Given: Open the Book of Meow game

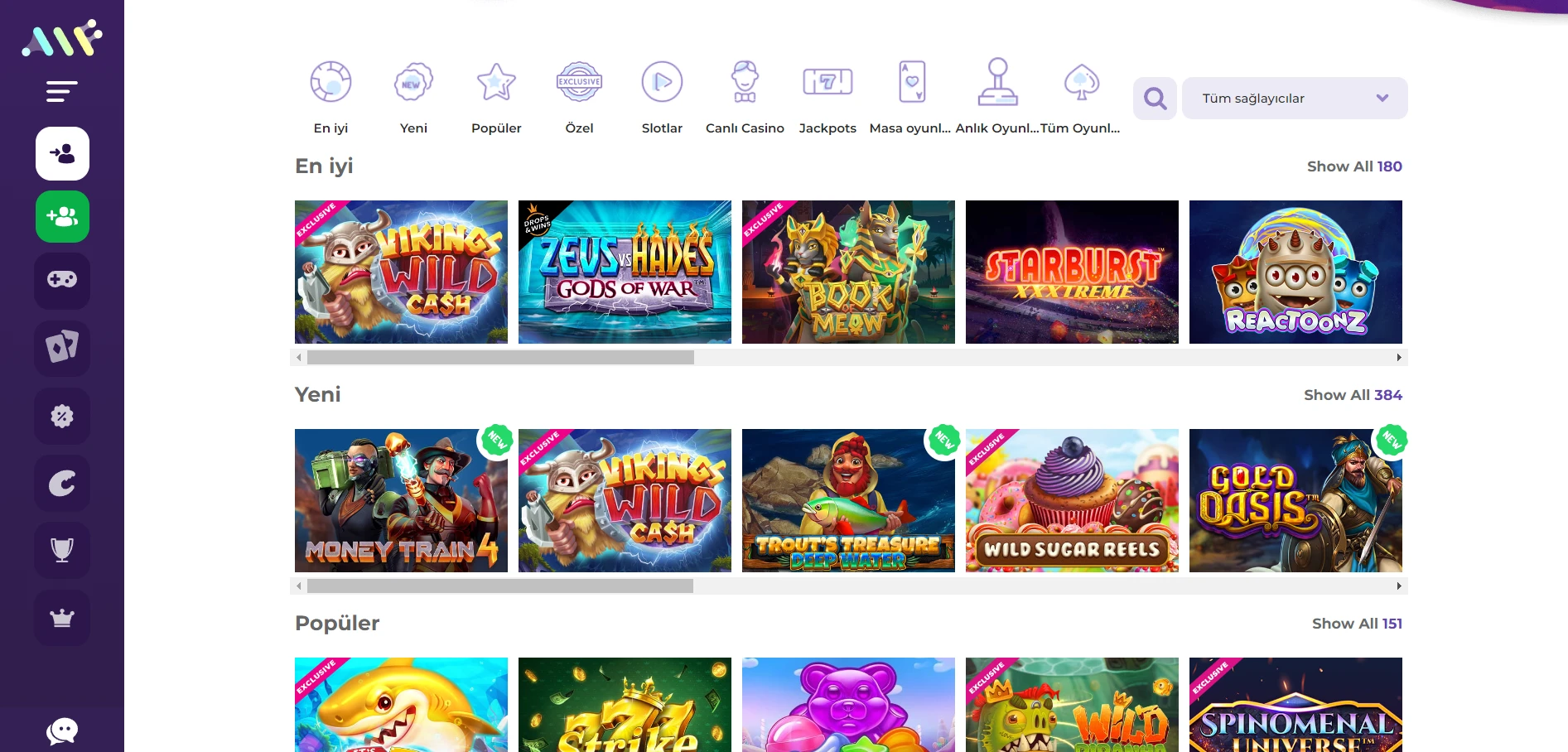Looking at the screenshot, I should 848,272.
